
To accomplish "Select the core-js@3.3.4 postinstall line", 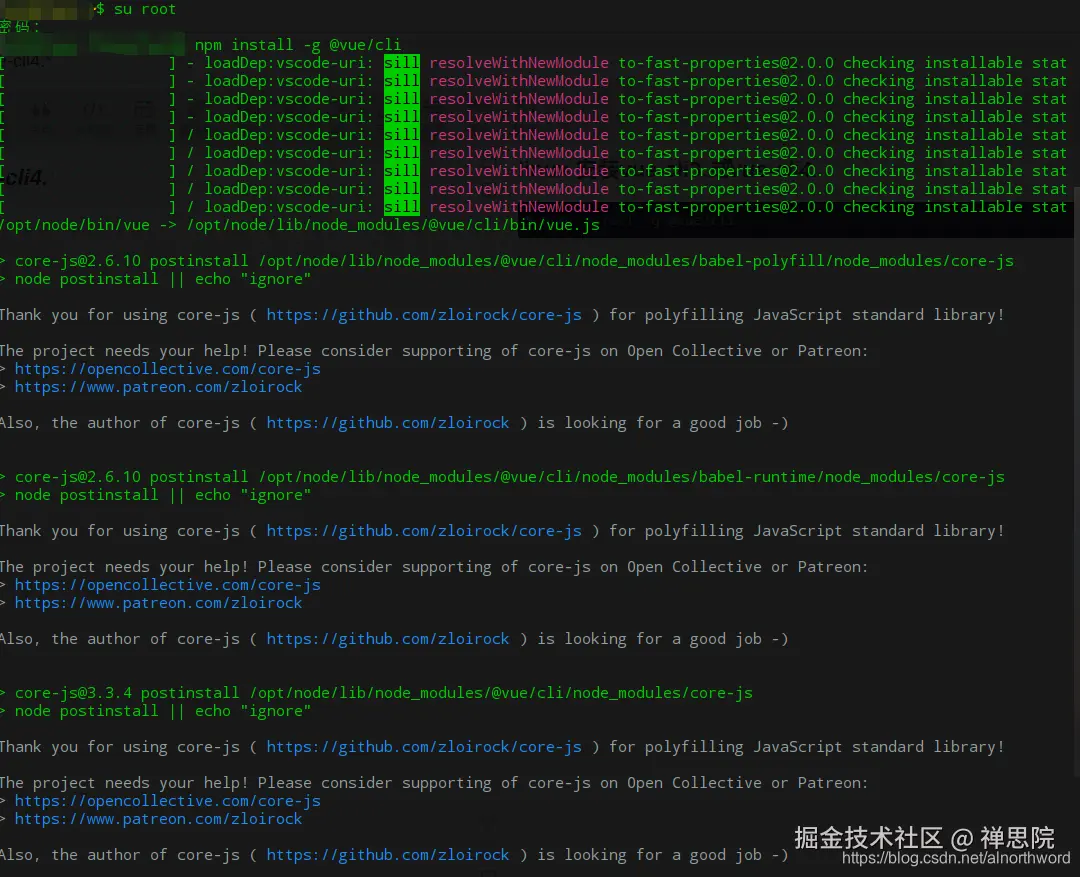I will point(377,693).
